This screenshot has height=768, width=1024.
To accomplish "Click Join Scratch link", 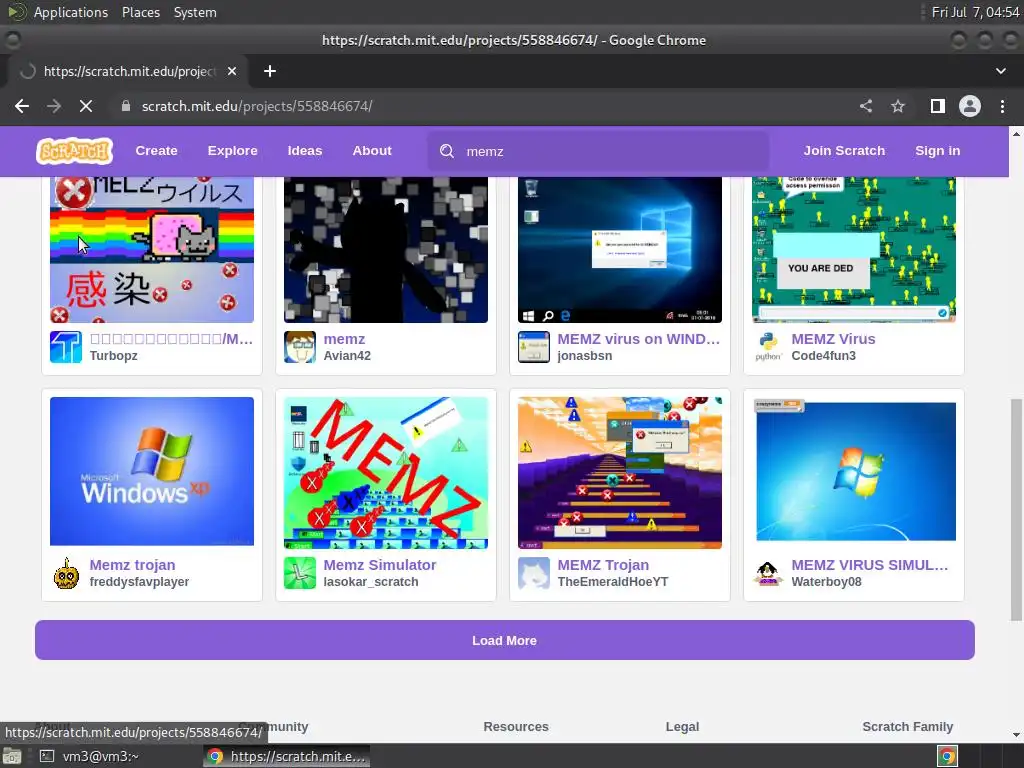I will click(844, 151).
